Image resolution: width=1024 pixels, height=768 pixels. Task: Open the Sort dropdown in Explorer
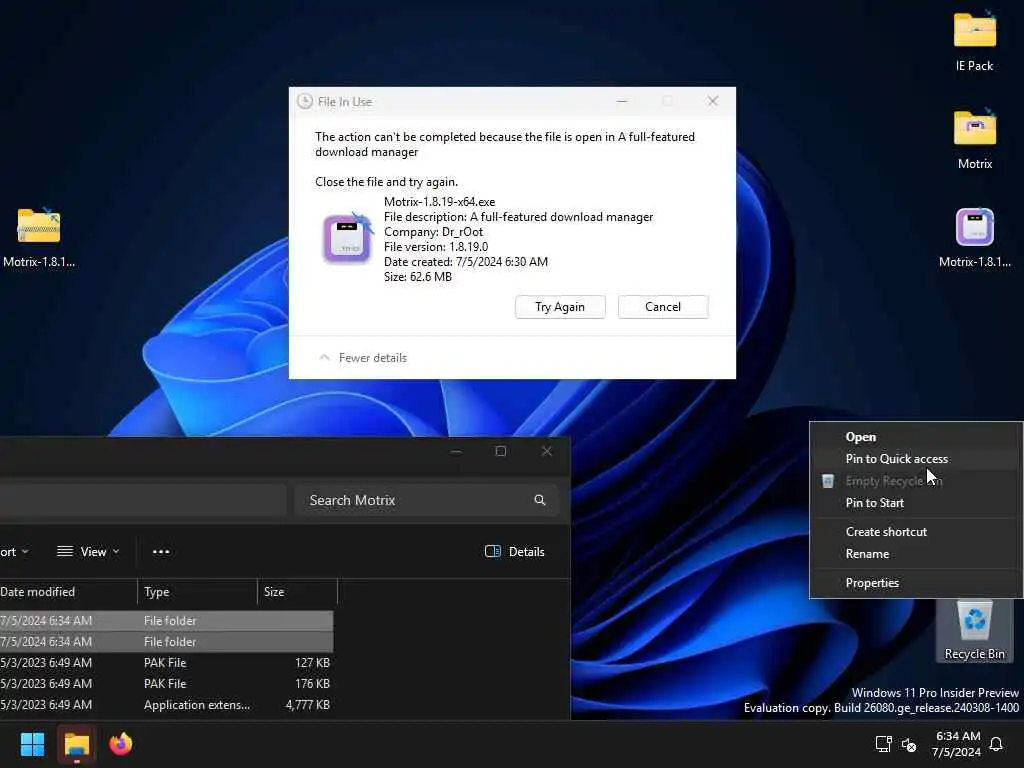(14, 552)
